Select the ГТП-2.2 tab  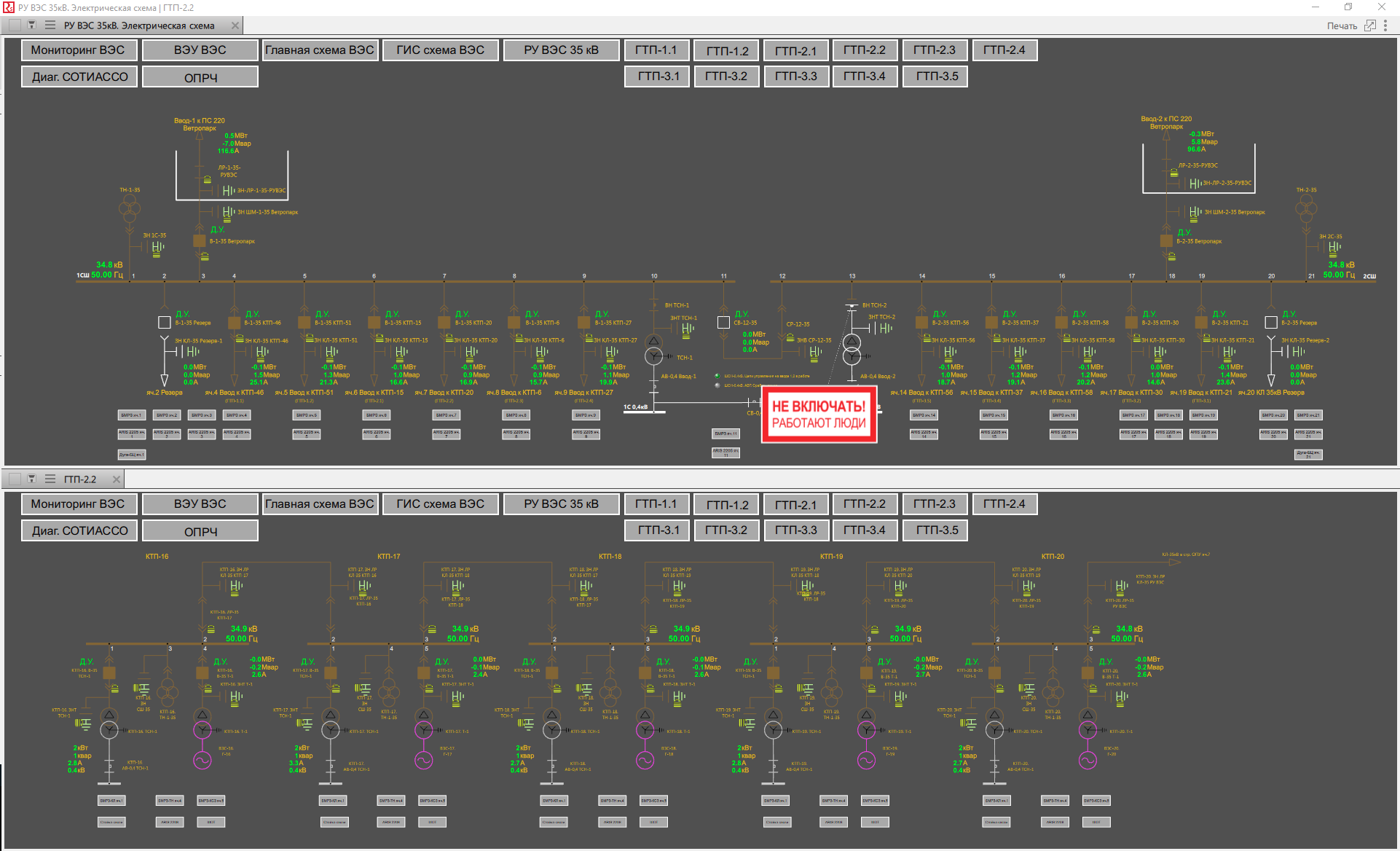point(80,479)
